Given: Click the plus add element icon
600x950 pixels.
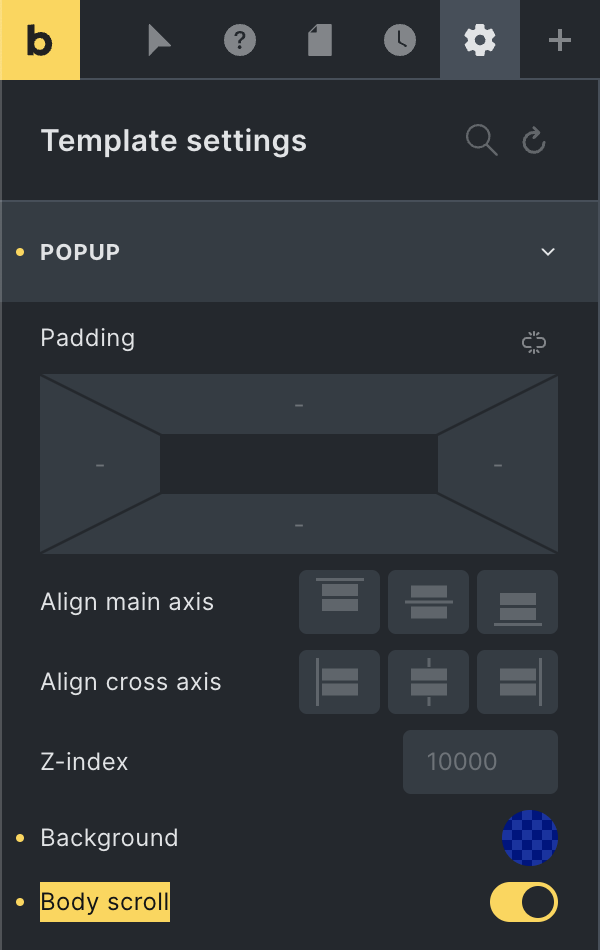Looking at the screenshot, I should pyautogui.click(x=559, y=40).
